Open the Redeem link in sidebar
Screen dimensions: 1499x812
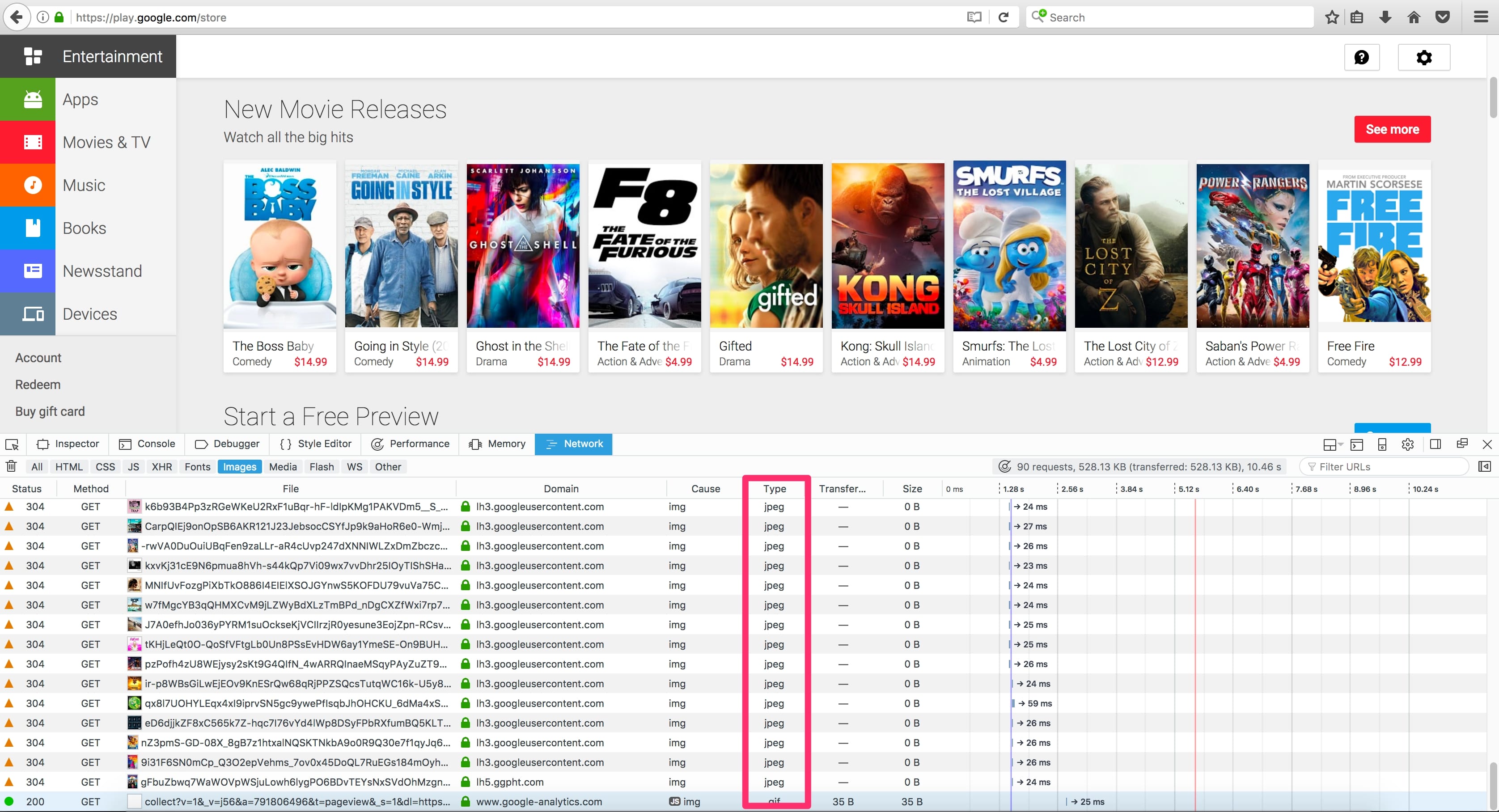(38, 385)
